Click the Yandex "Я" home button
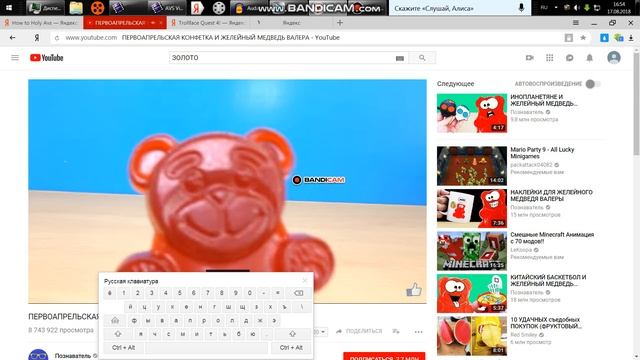 (37, 38)
